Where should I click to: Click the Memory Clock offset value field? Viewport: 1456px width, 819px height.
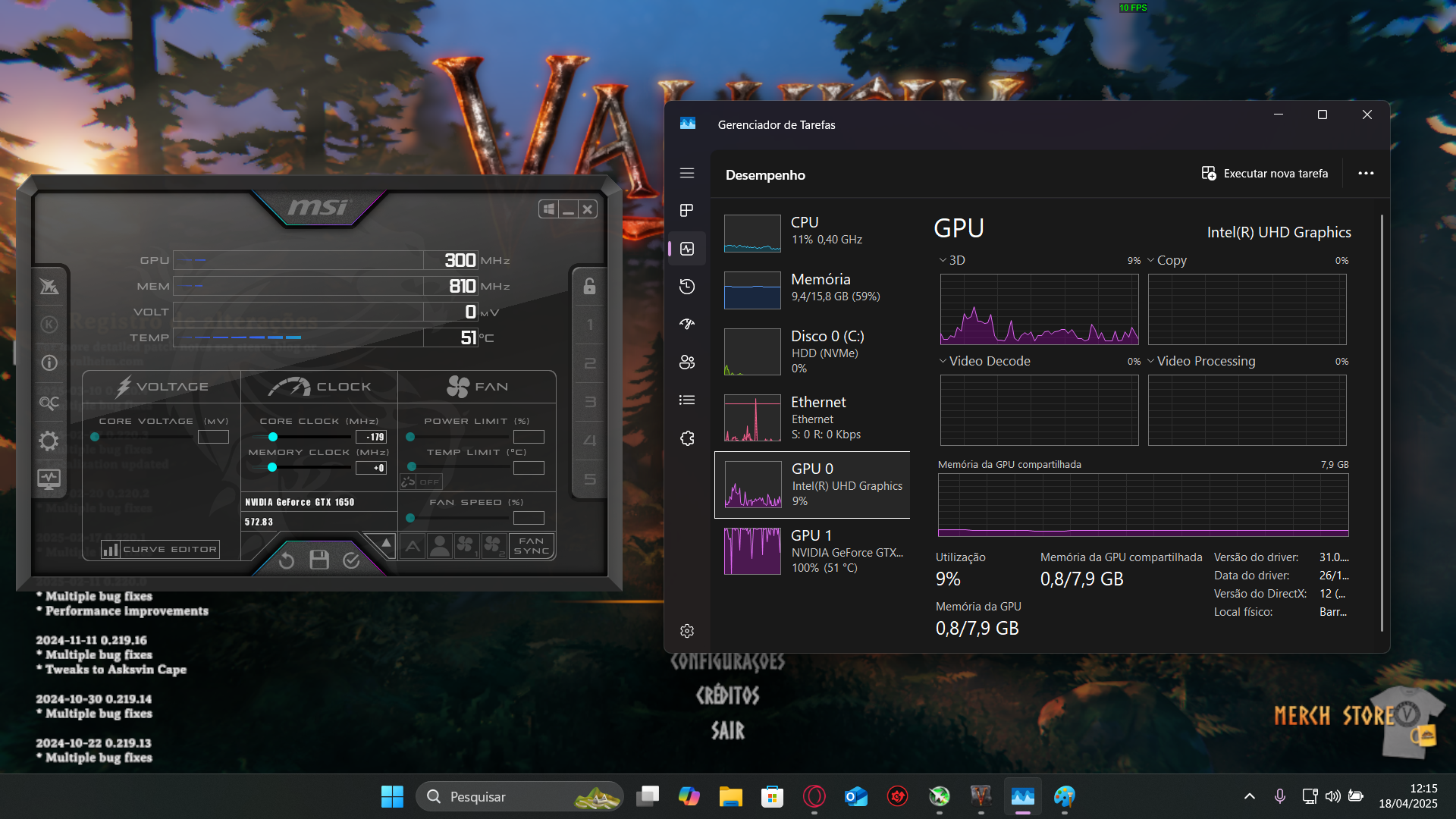point(371,468)
